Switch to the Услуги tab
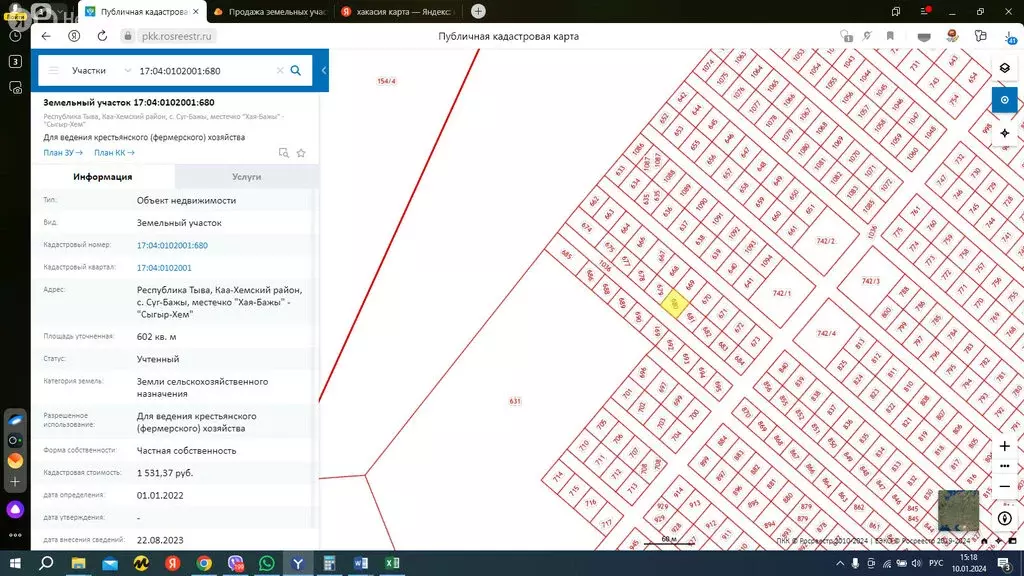1024x576 pixels. point(246,177)
